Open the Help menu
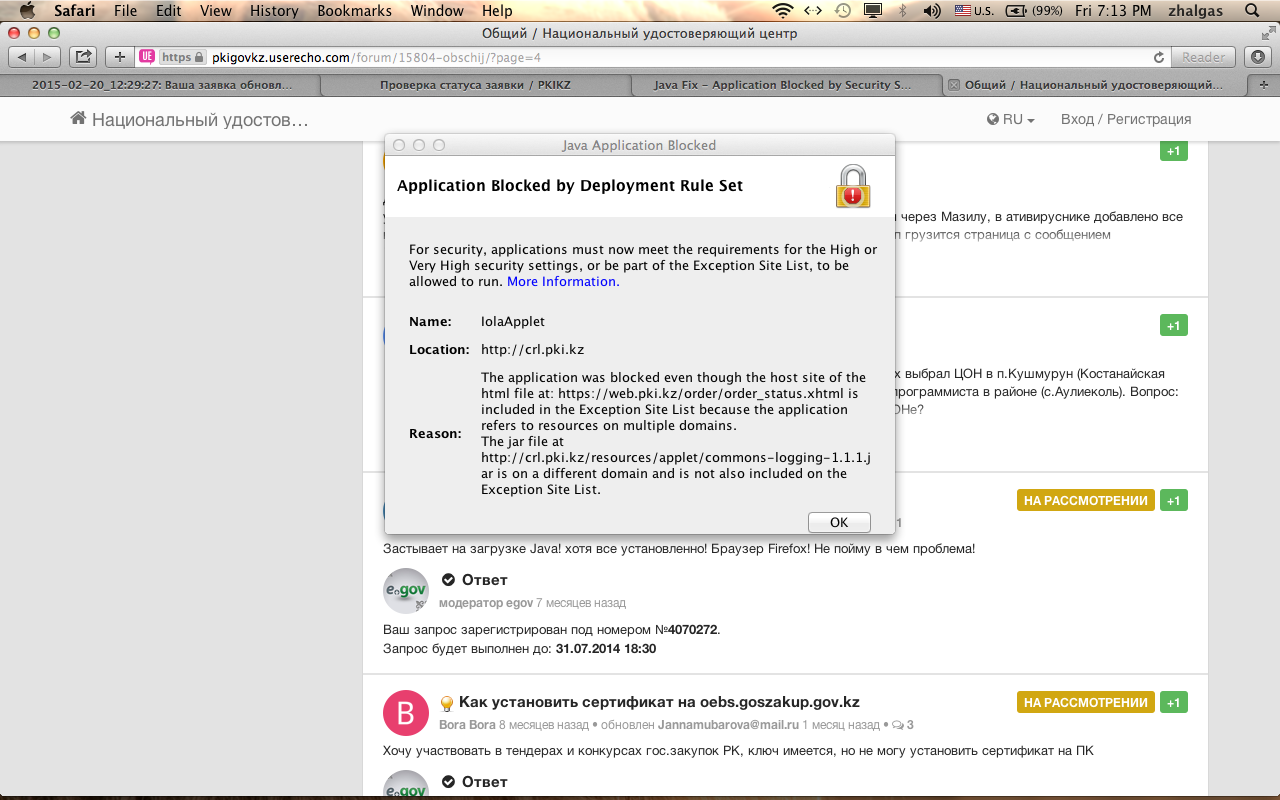 (x=497, y=11)
